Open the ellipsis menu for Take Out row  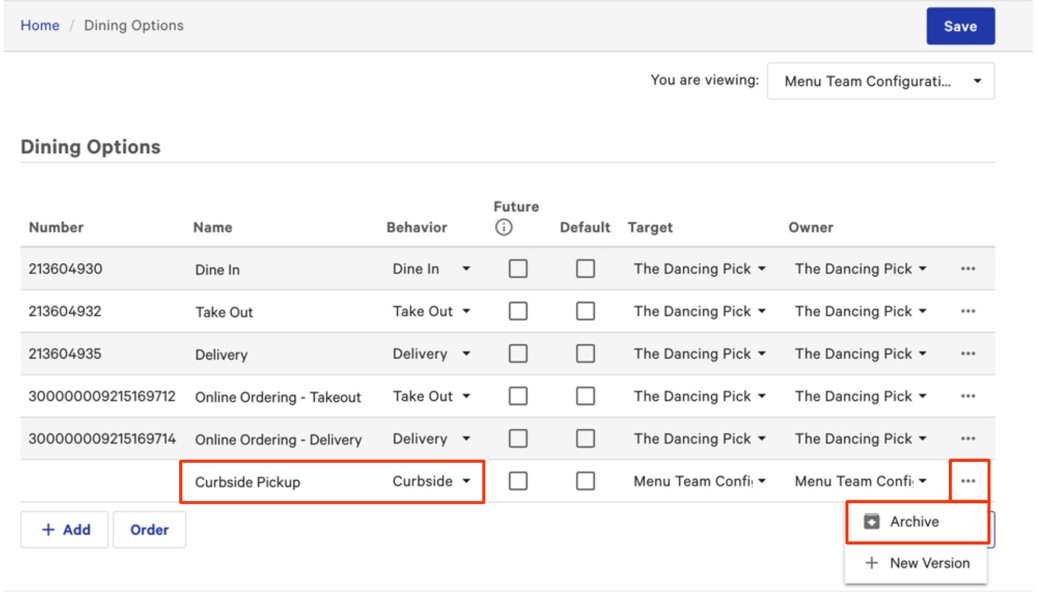967,311
